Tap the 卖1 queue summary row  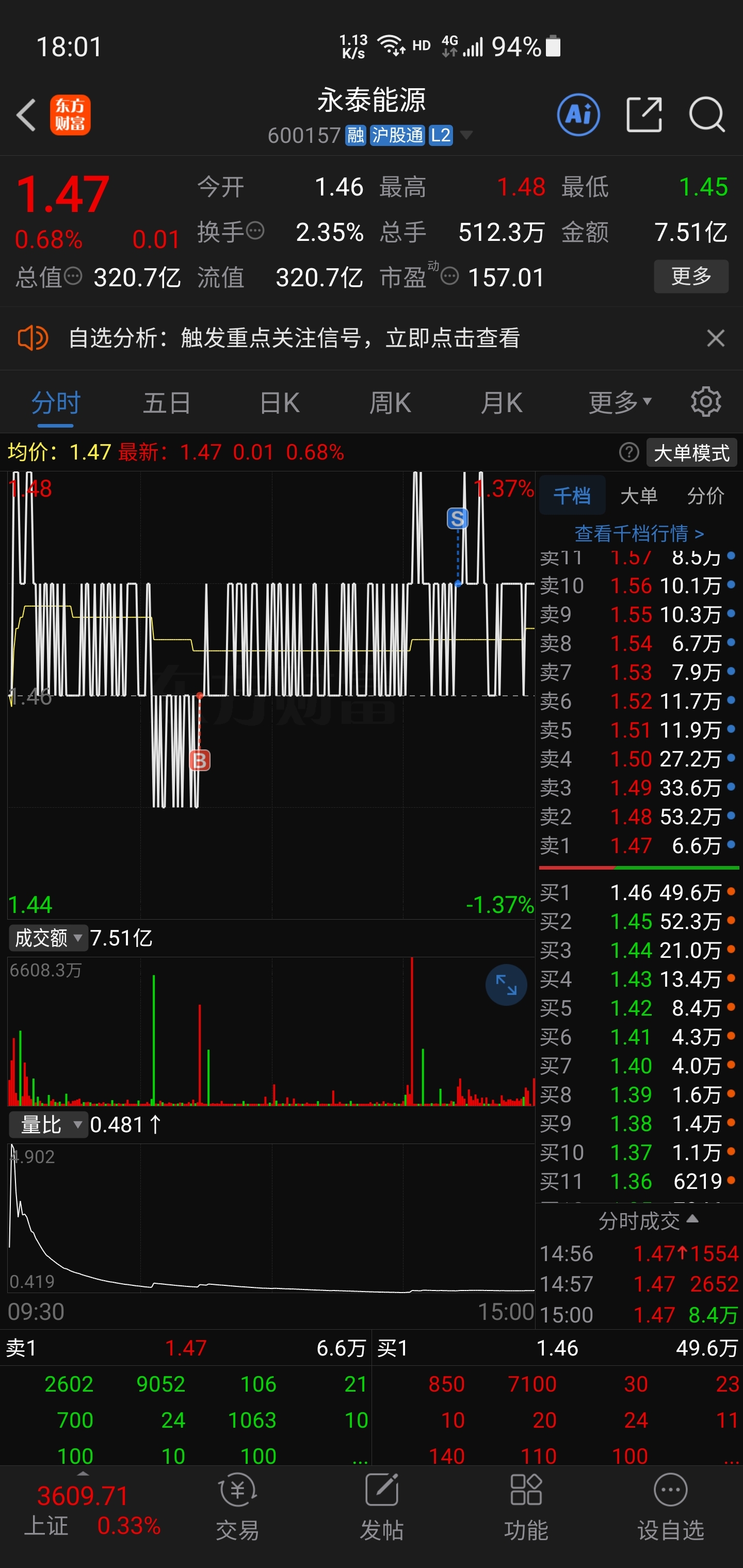pyautogui.click(x=185, y=1348)
